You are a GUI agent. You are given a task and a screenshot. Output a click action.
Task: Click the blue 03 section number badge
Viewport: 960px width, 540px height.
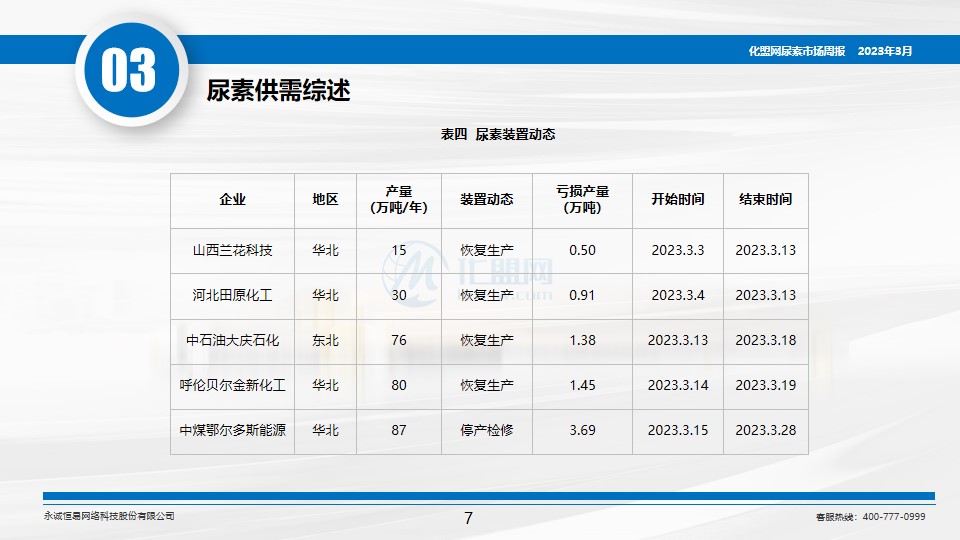point(129,72)
